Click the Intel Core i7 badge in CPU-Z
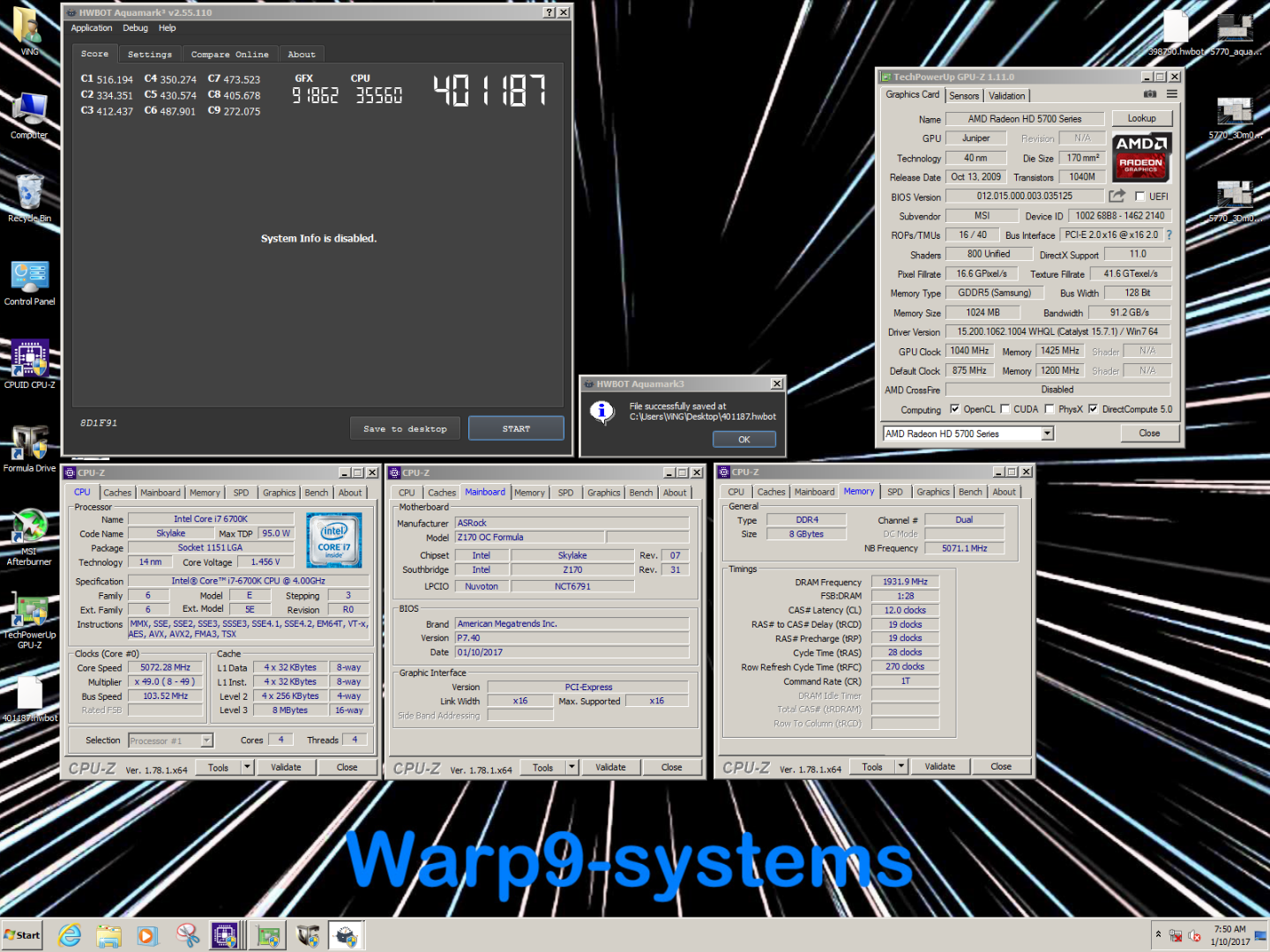The height and width of the screenshot is (952, 1270). pos(334,540)
